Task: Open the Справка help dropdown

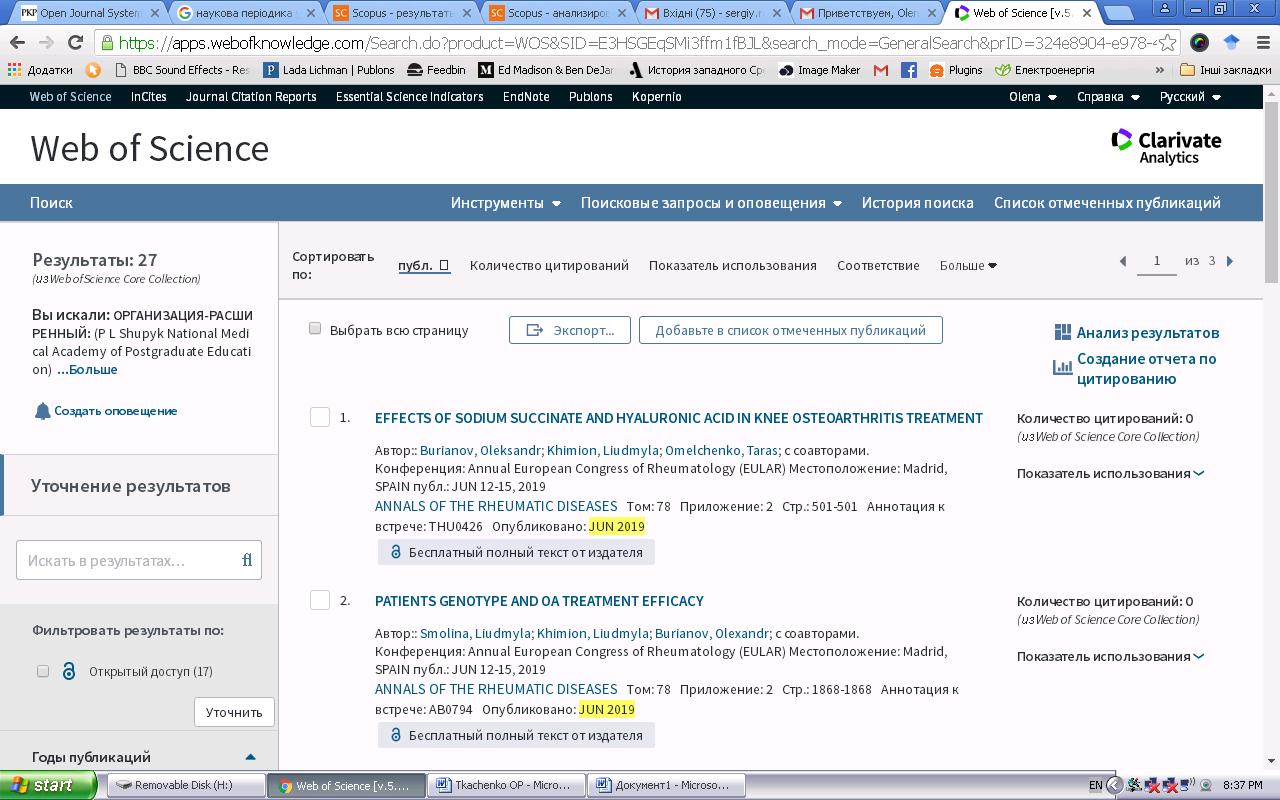Action: tap(1108, 97)
